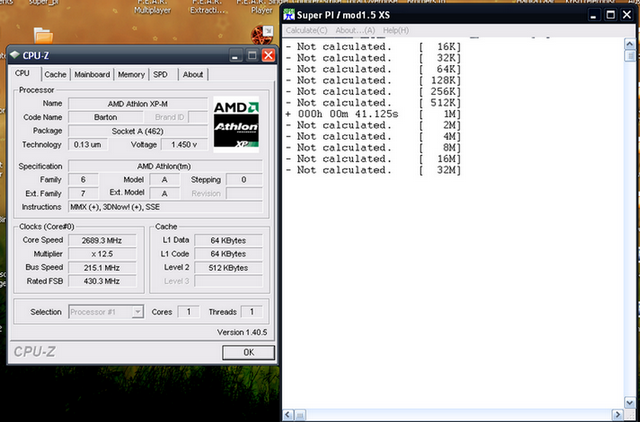
Task: Click the Super PI vertical scrollbar down arrow
Action: click(x=630, y=402)
